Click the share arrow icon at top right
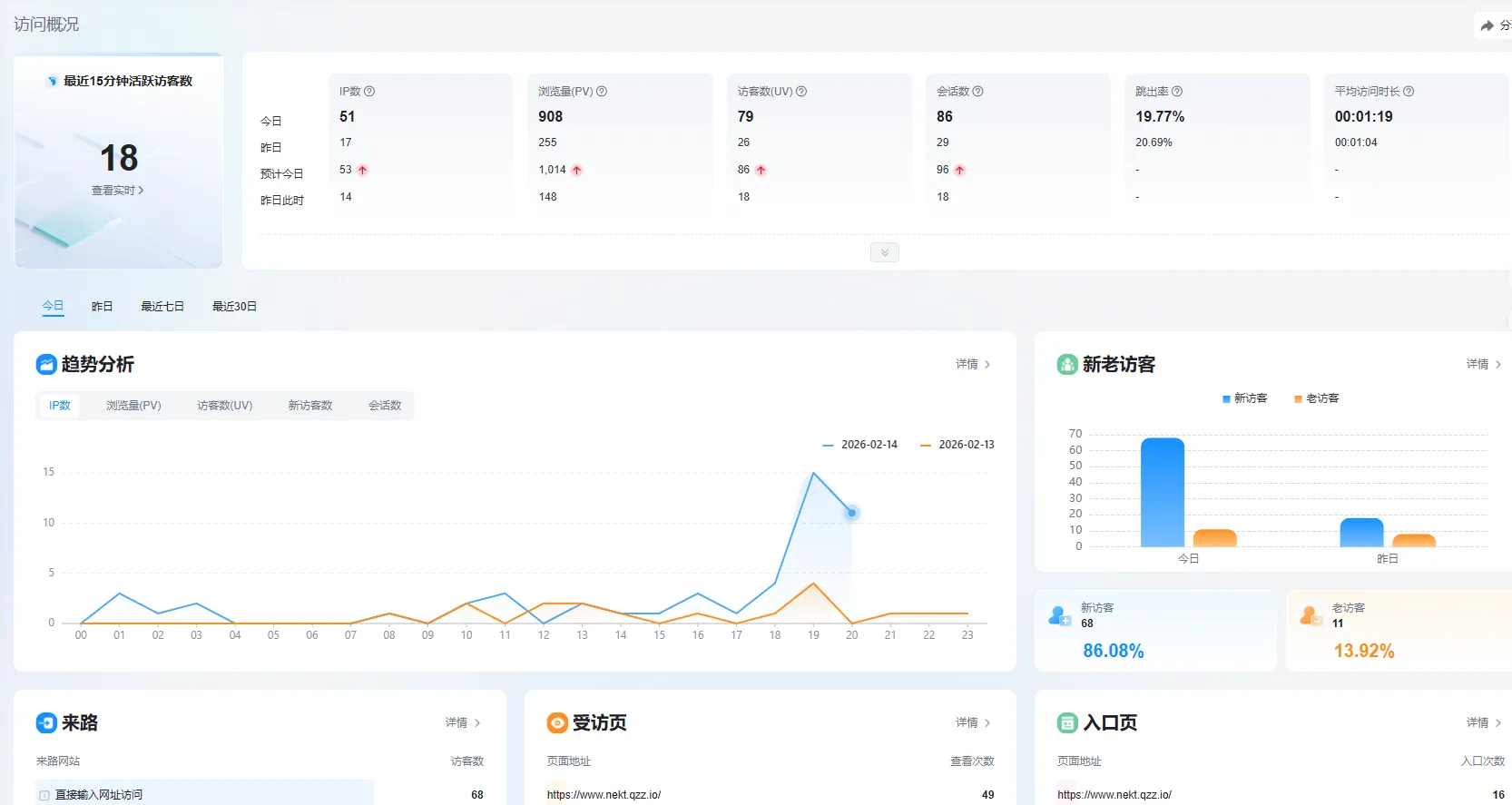This screenshot has width=1512, height=805. click(x=1487, y=26)
